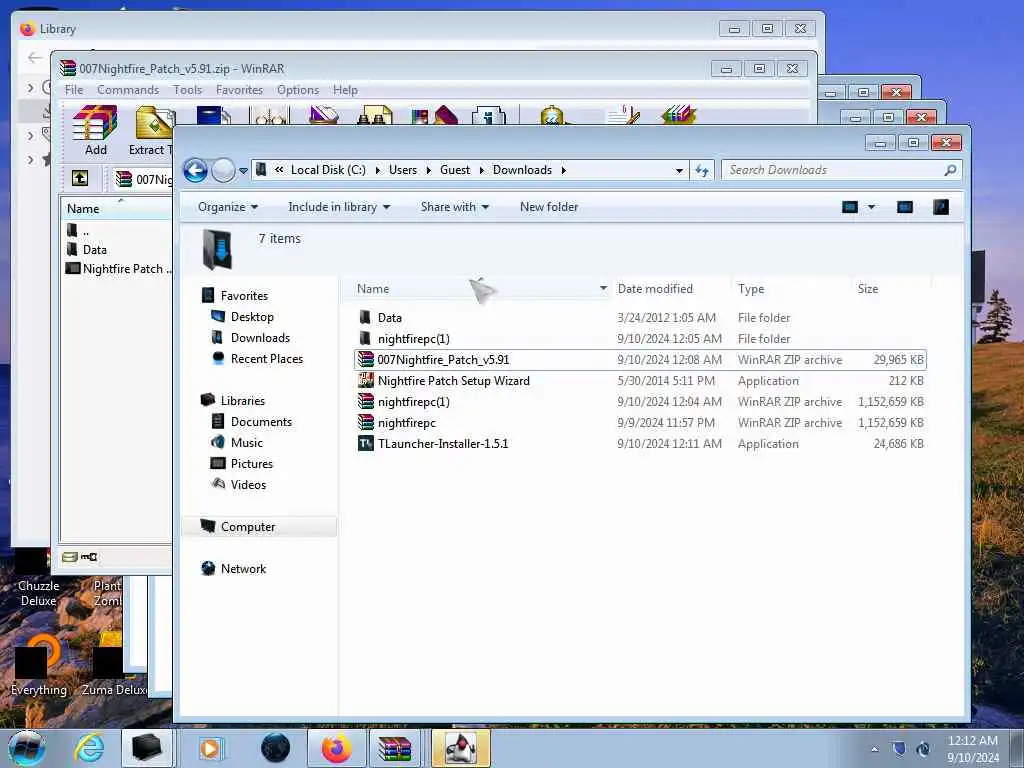Screen dimensions: 1024x768
Task: Select Network in navigation pane
Action: click(x=243, y=569)
